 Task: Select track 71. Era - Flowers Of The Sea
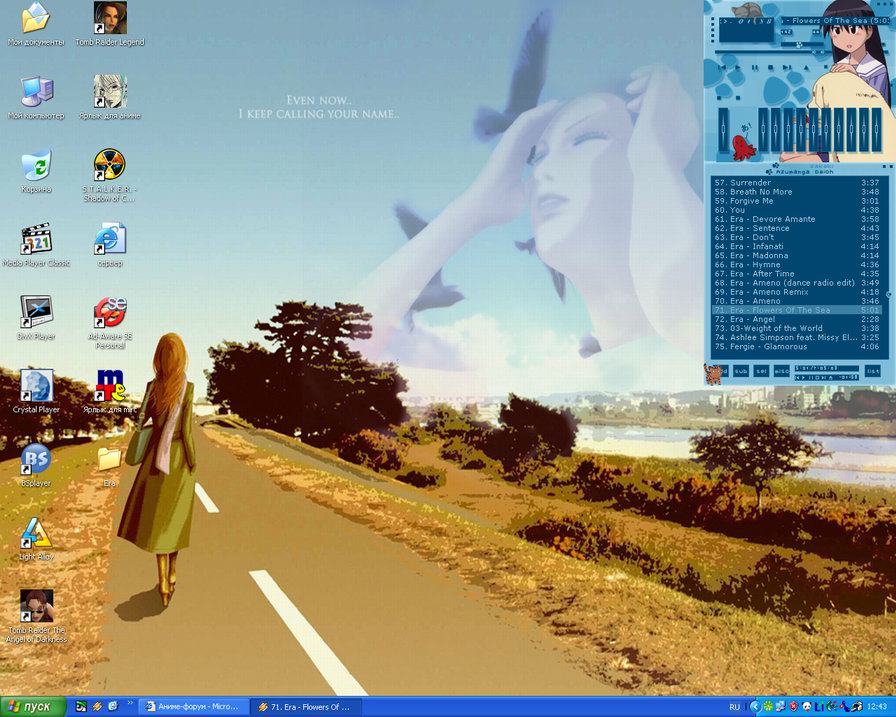(797, 310)
